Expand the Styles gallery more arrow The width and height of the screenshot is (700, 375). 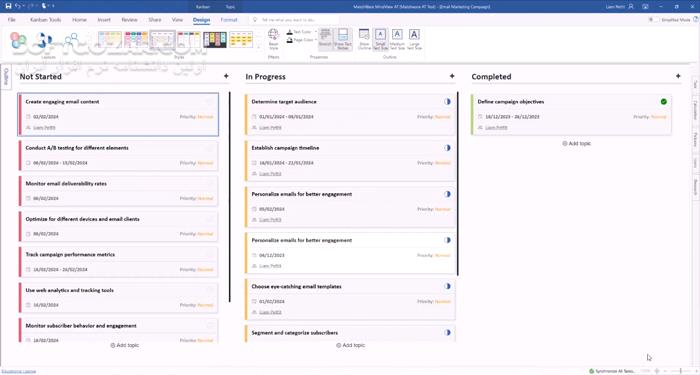point(258,46)
